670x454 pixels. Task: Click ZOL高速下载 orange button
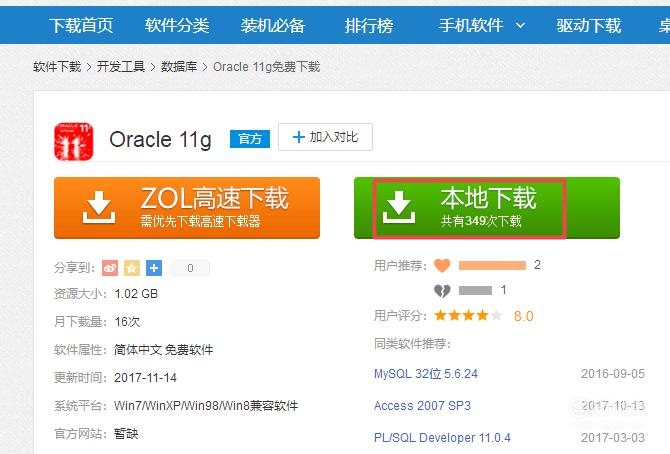point(187,208)
